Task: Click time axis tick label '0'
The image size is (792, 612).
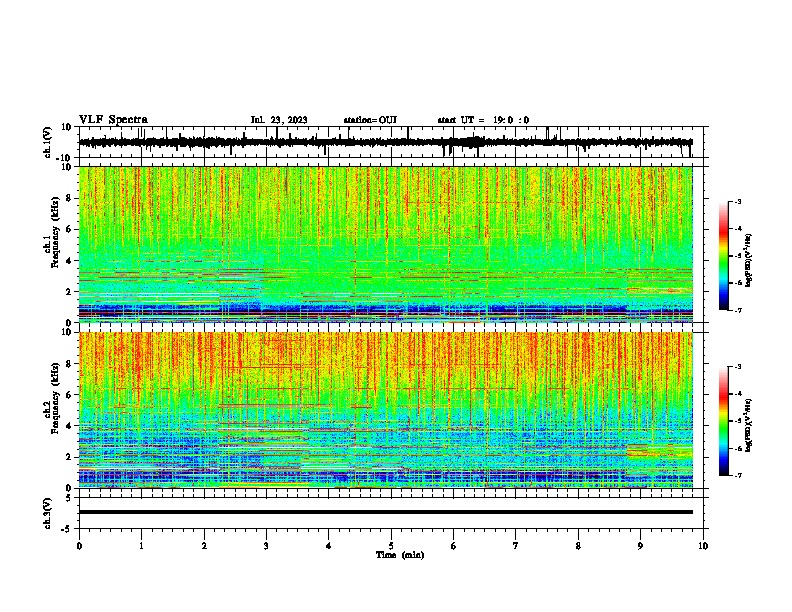Action: [x=79, y=546]
